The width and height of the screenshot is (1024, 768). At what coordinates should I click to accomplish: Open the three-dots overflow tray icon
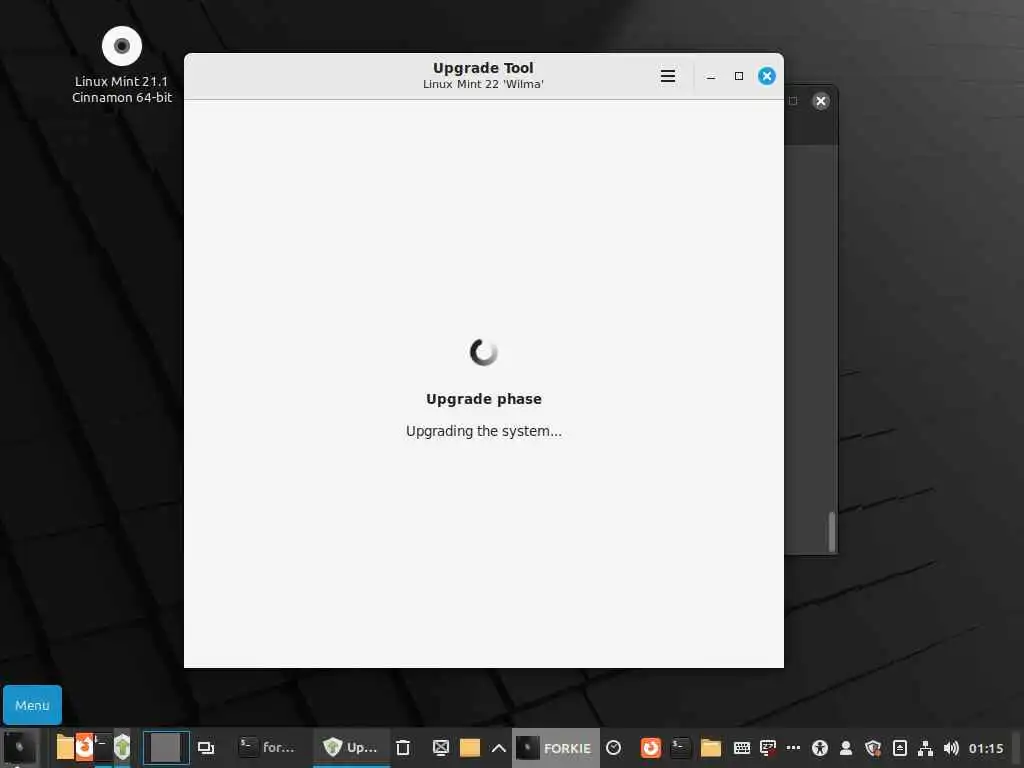tap(793, 748)
